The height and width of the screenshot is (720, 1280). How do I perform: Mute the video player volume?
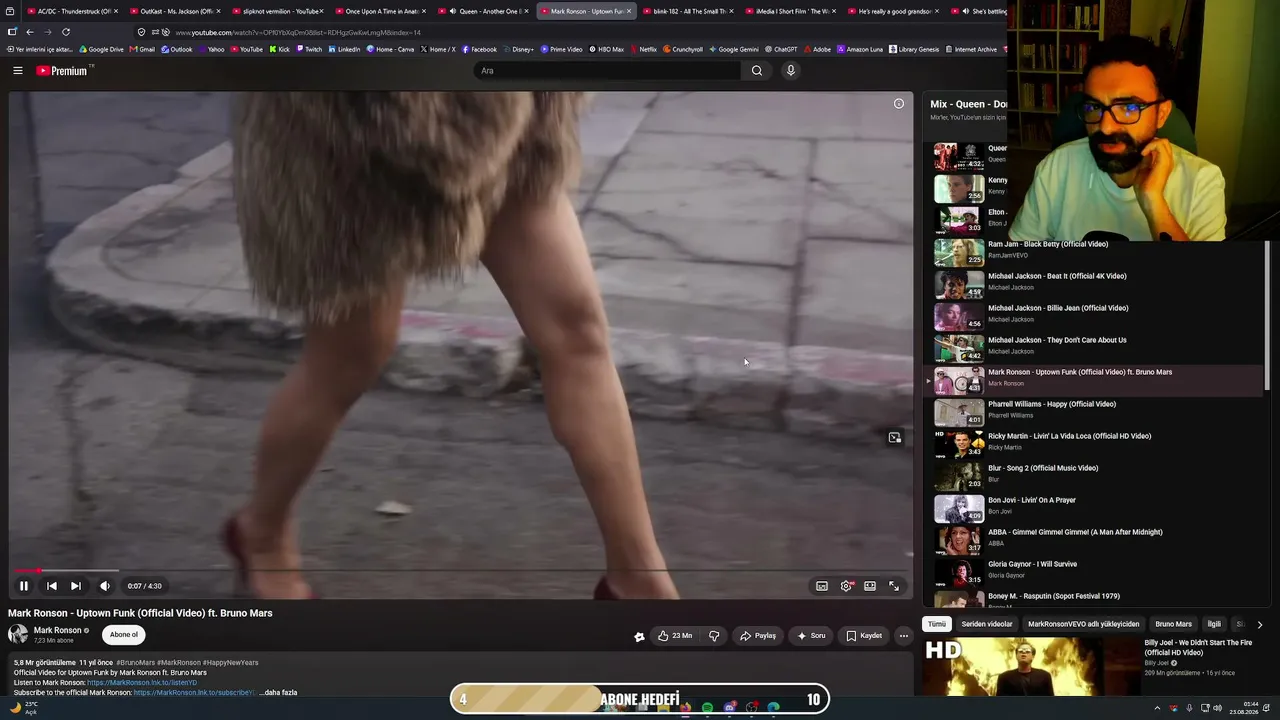[105, 586]
